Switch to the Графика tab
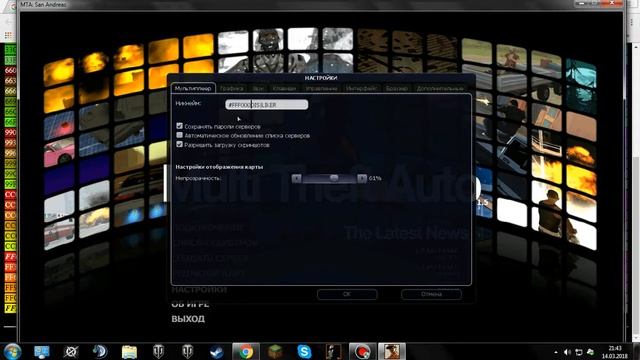The image size is (640, 360). 231,88
